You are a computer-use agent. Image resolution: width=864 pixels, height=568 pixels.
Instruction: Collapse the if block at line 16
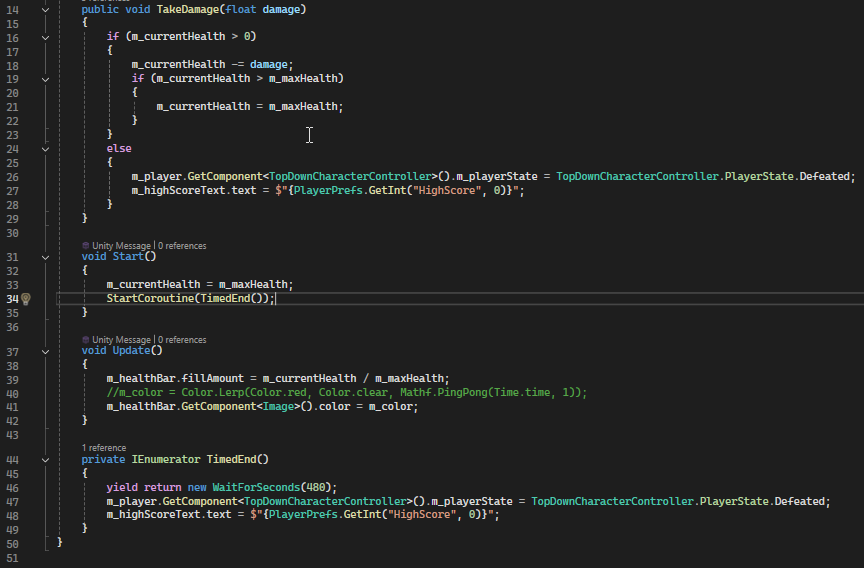(x=46, y=38)
